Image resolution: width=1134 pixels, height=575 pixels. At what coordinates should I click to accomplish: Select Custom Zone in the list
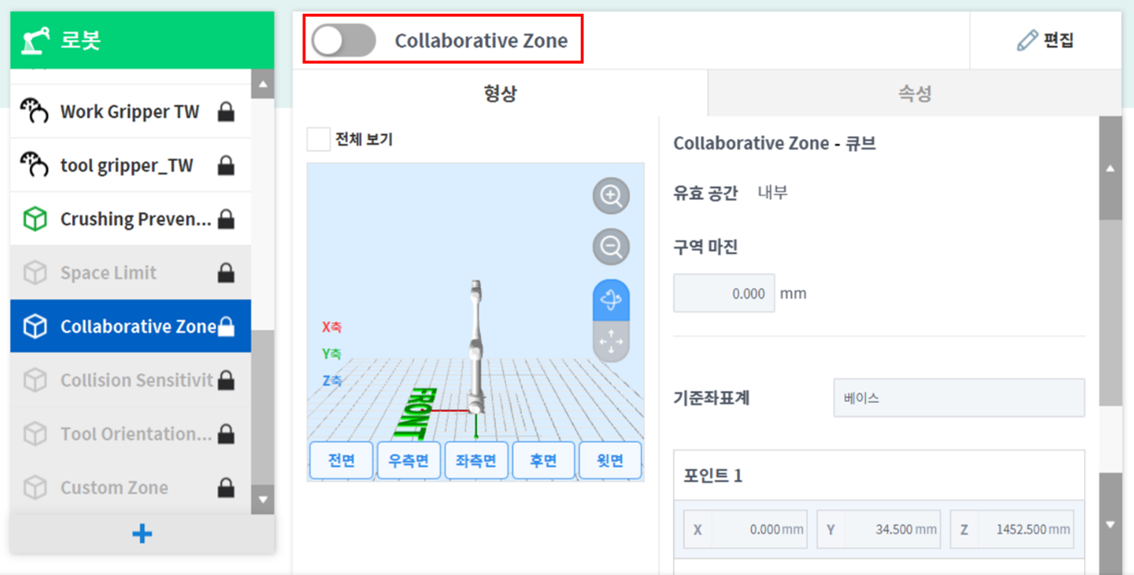tap(114, 488)
